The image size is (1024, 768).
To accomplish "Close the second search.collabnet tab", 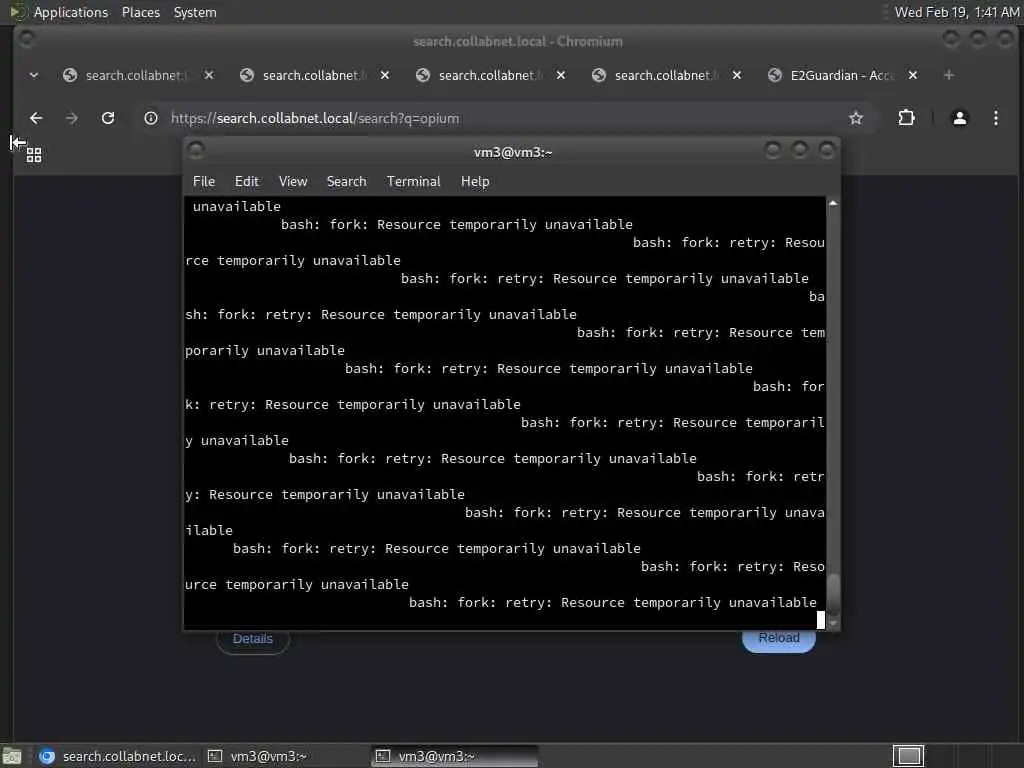I will coord(385,75).
